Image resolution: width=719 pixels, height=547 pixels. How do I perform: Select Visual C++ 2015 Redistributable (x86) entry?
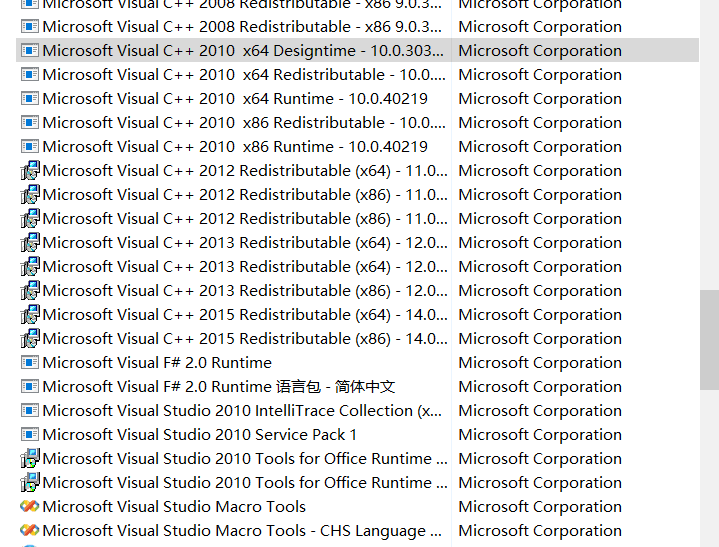(245, 338)
